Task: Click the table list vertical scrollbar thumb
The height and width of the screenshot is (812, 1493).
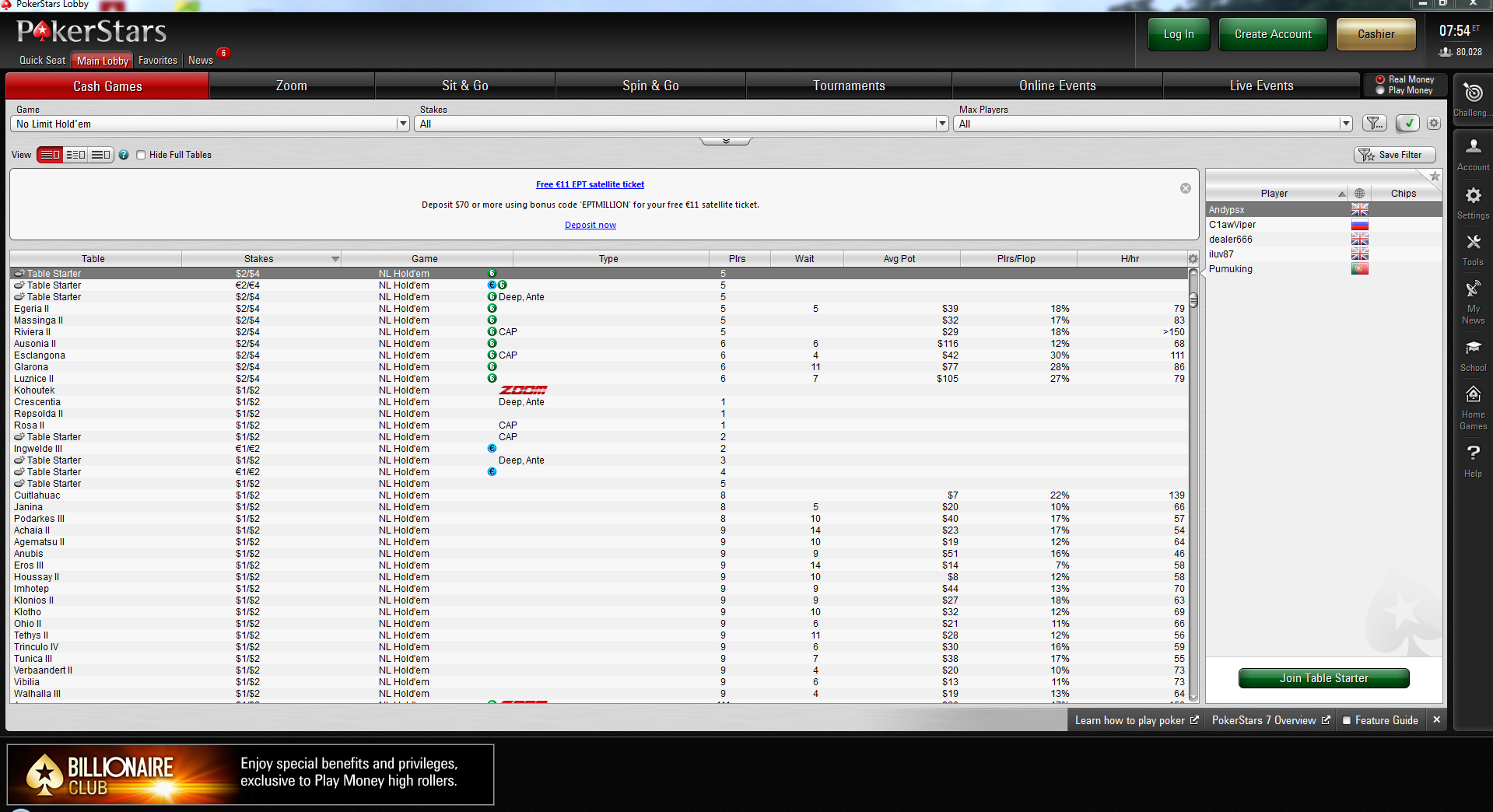Action: tap(1193, 300)
